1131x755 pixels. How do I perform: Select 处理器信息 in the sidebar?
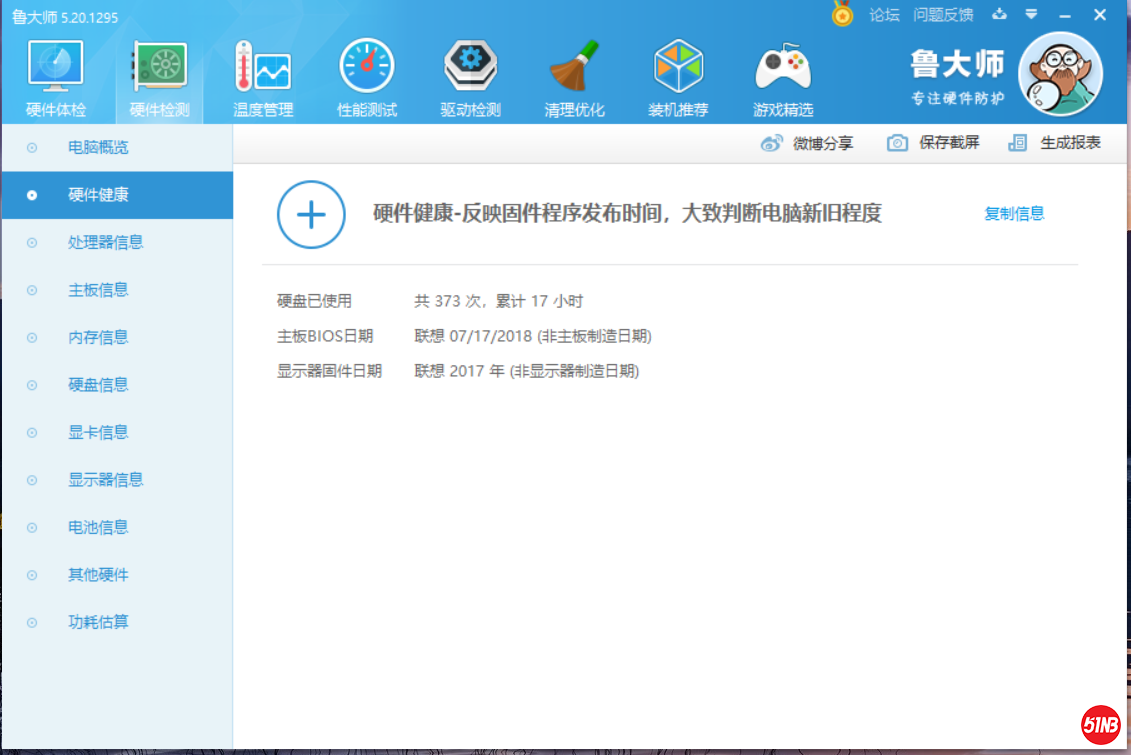tap(105, 242)
